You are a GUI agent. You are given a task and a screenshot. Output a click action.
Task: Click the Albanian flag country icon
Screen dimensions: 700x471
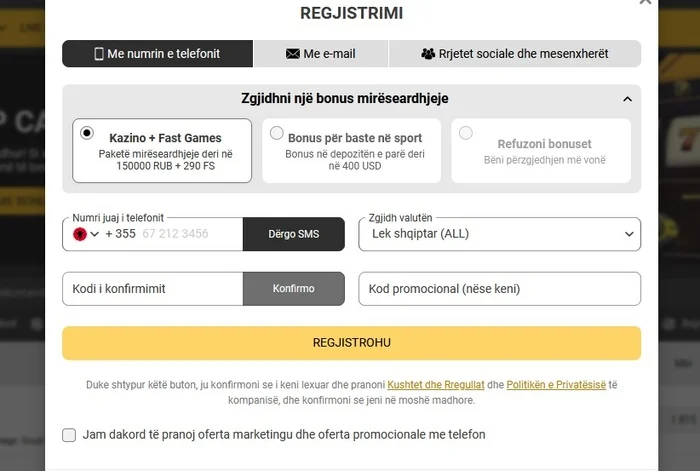pos(80,234)
